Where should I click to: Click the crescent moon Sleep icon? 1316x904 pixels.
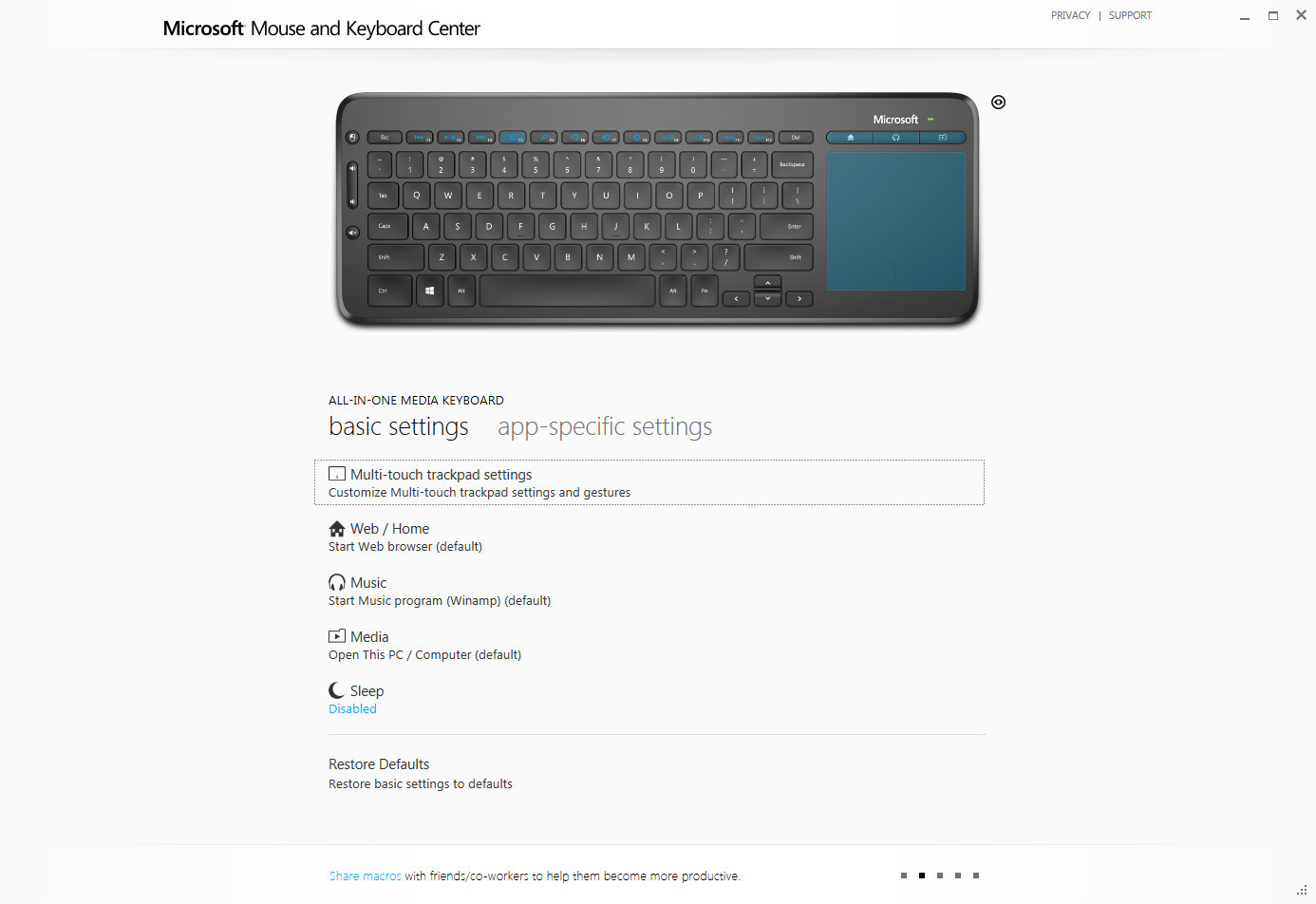pyautogui.click(x=337, y=690)
